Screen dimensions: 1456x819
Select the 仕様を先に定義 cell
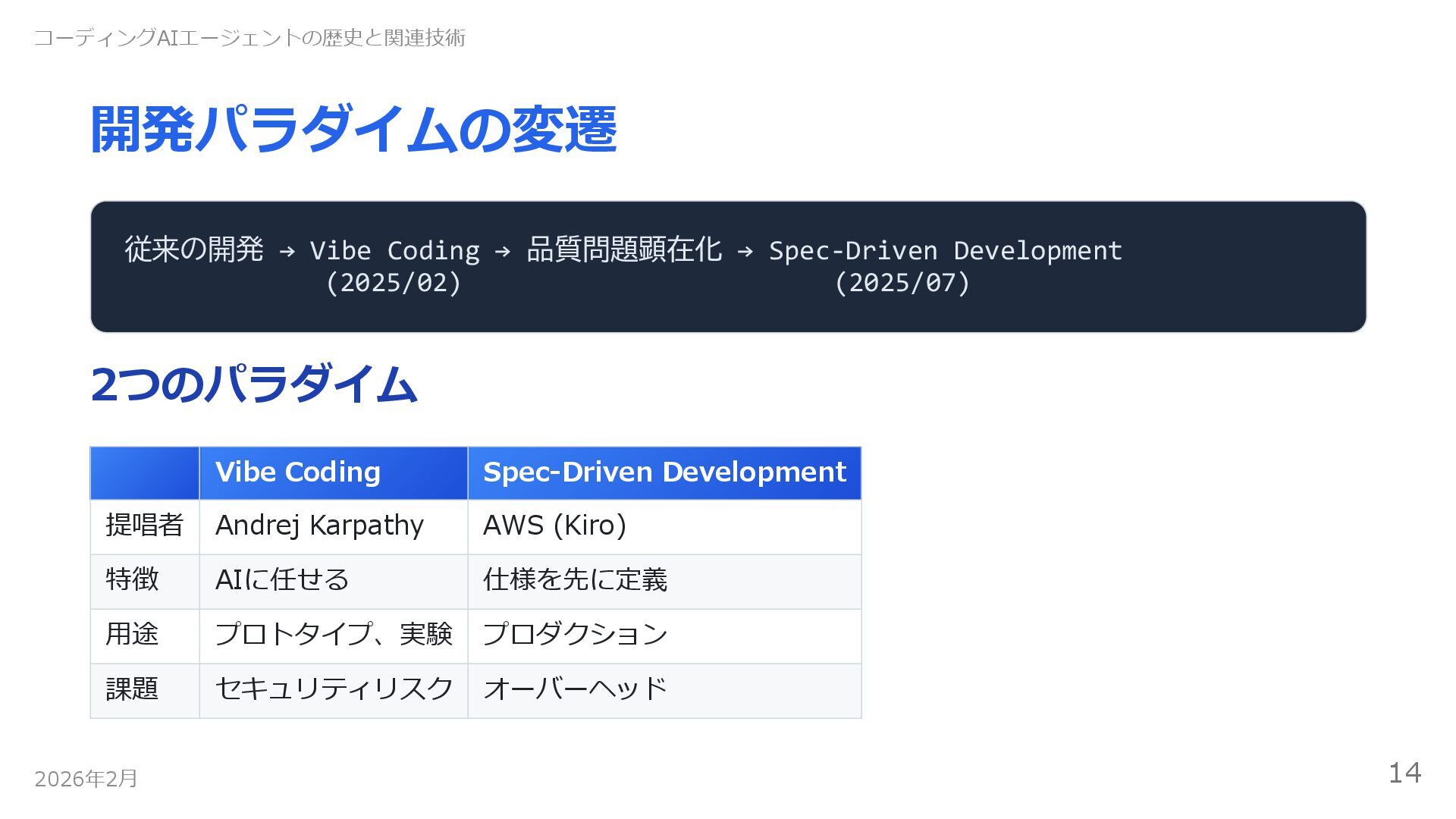click(575, 580)
